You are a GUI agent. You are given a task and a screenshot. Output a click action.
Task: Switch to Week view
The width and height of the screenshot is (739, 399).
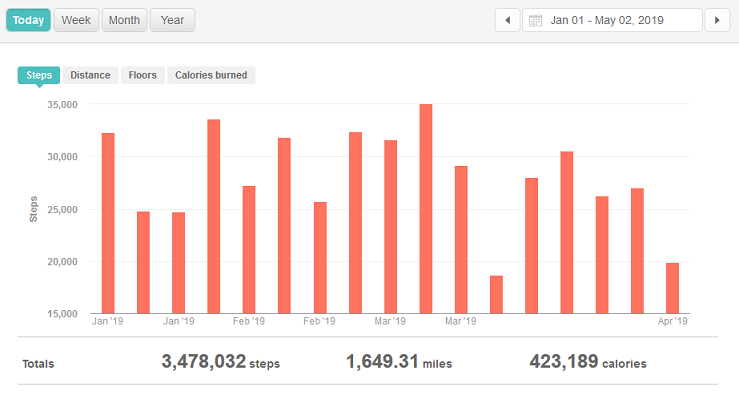tap(76, 20)
